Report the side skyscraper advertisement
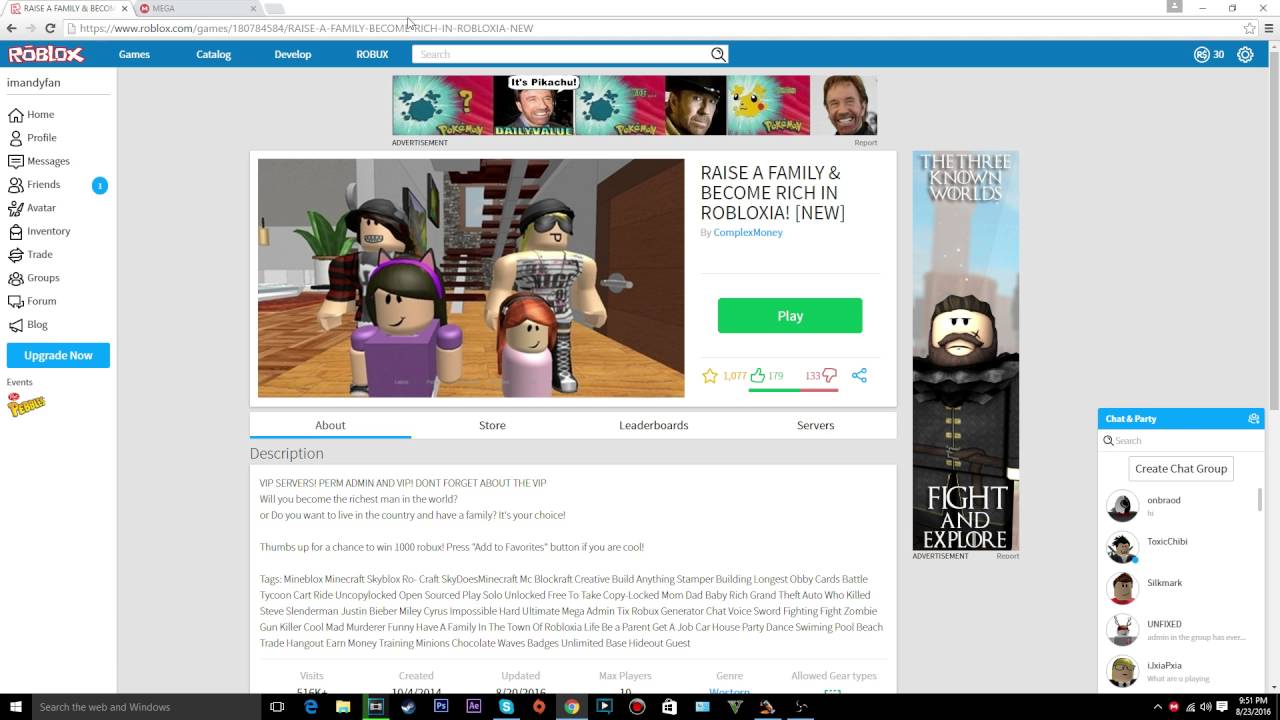The height and width of the screenshot is (720, 1280). tap(1008, 556)
